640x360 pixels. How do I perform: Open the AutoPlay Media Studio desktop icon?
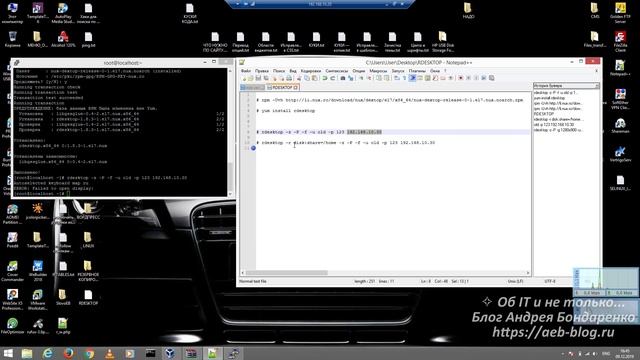click(x=63, y=13)
